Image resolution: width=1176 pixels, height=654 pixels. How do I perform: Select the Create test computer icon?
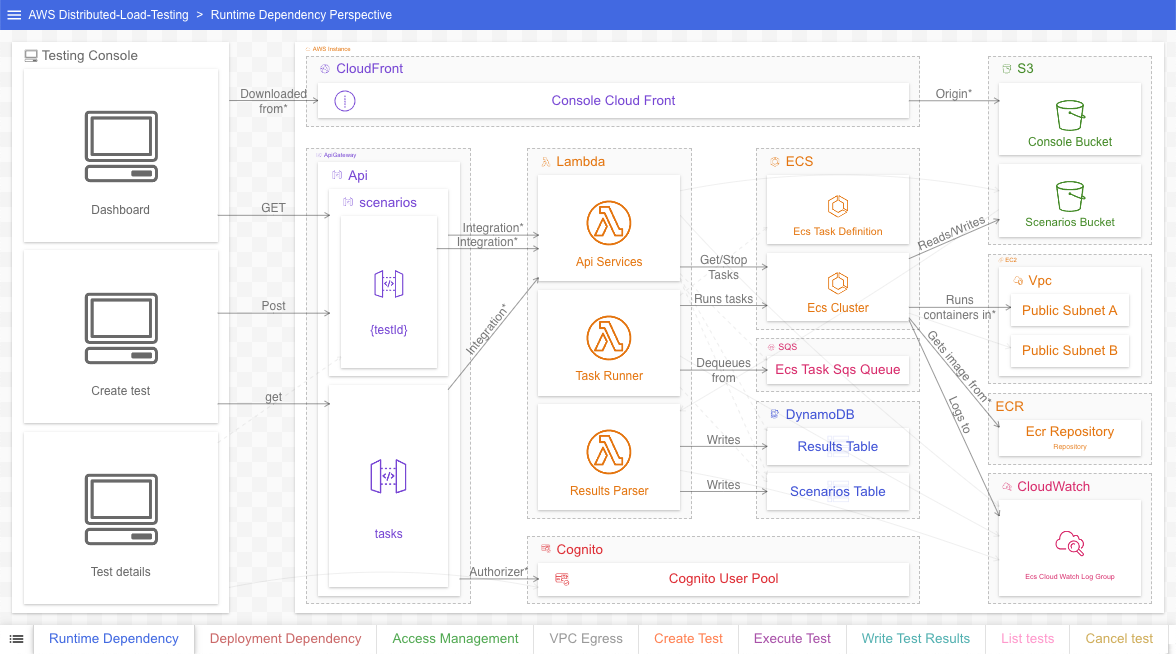coord(121,328)
